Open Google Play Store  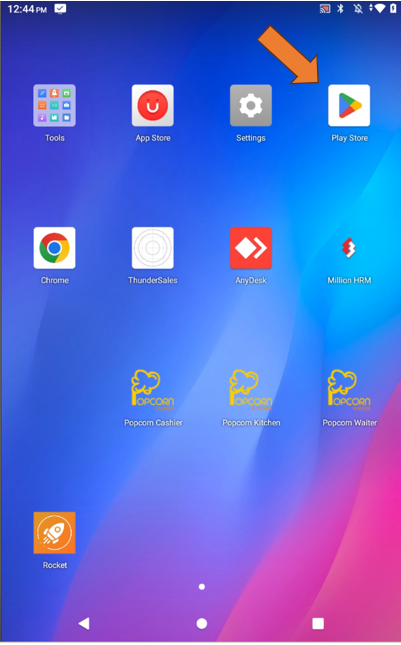[x=349, y=105]
